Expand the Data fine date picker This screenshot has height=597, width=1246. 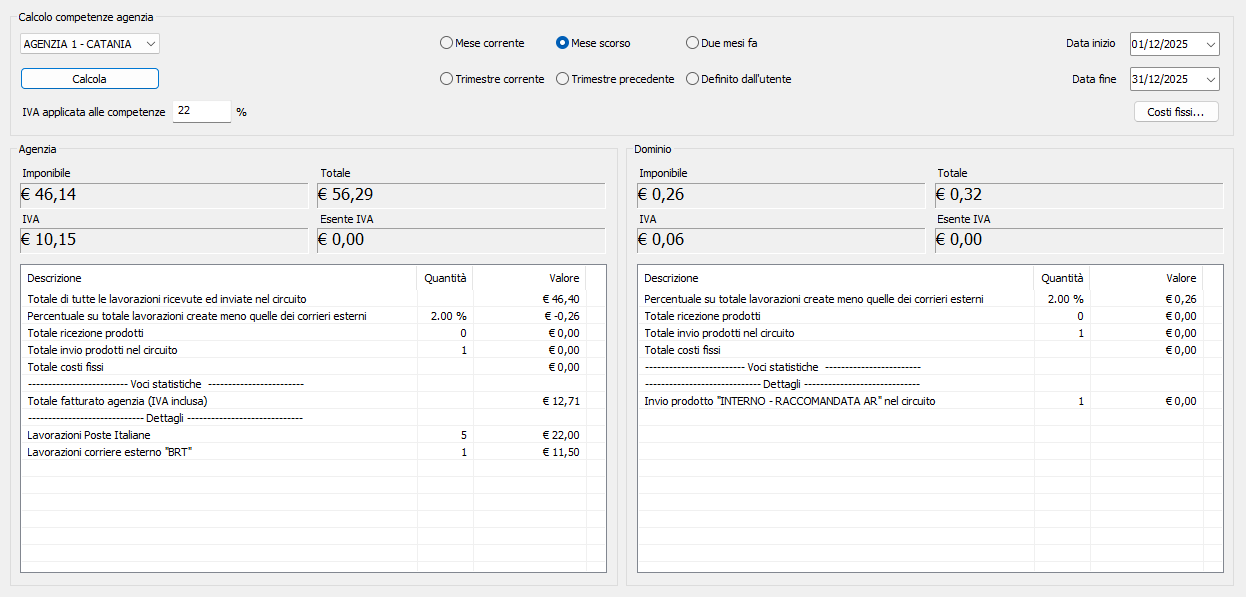coord(1212,79)
